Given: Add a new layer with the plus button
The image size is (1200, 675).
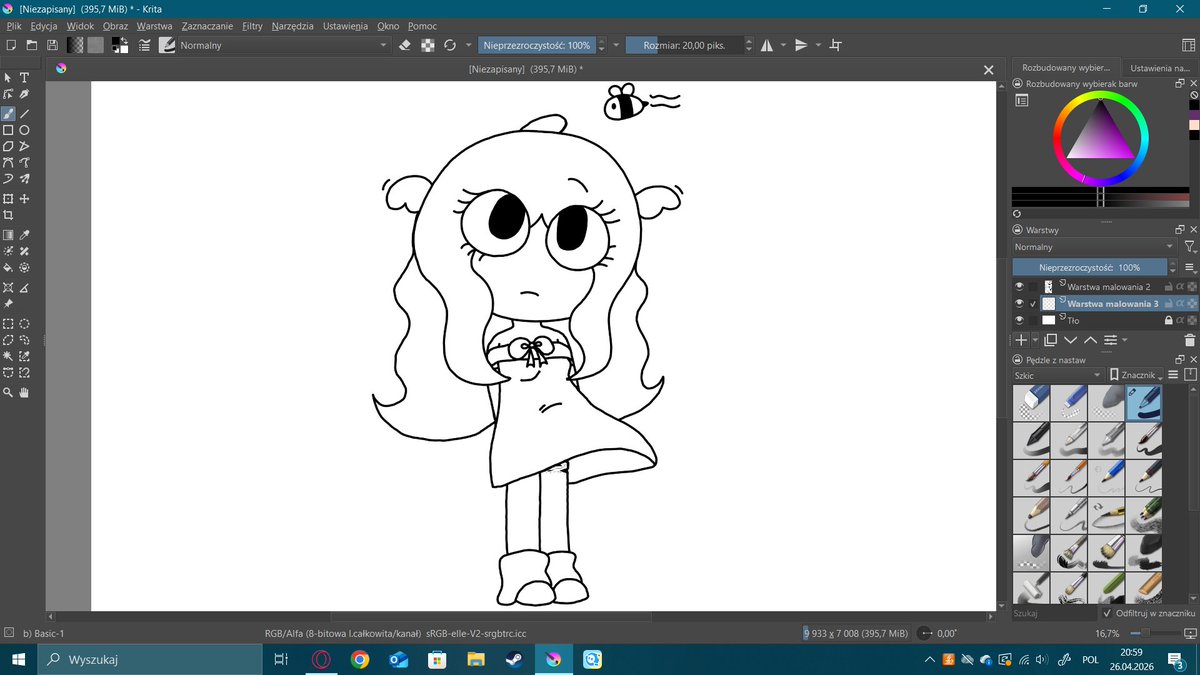Looking at the screenshot, I should 1019,340.
